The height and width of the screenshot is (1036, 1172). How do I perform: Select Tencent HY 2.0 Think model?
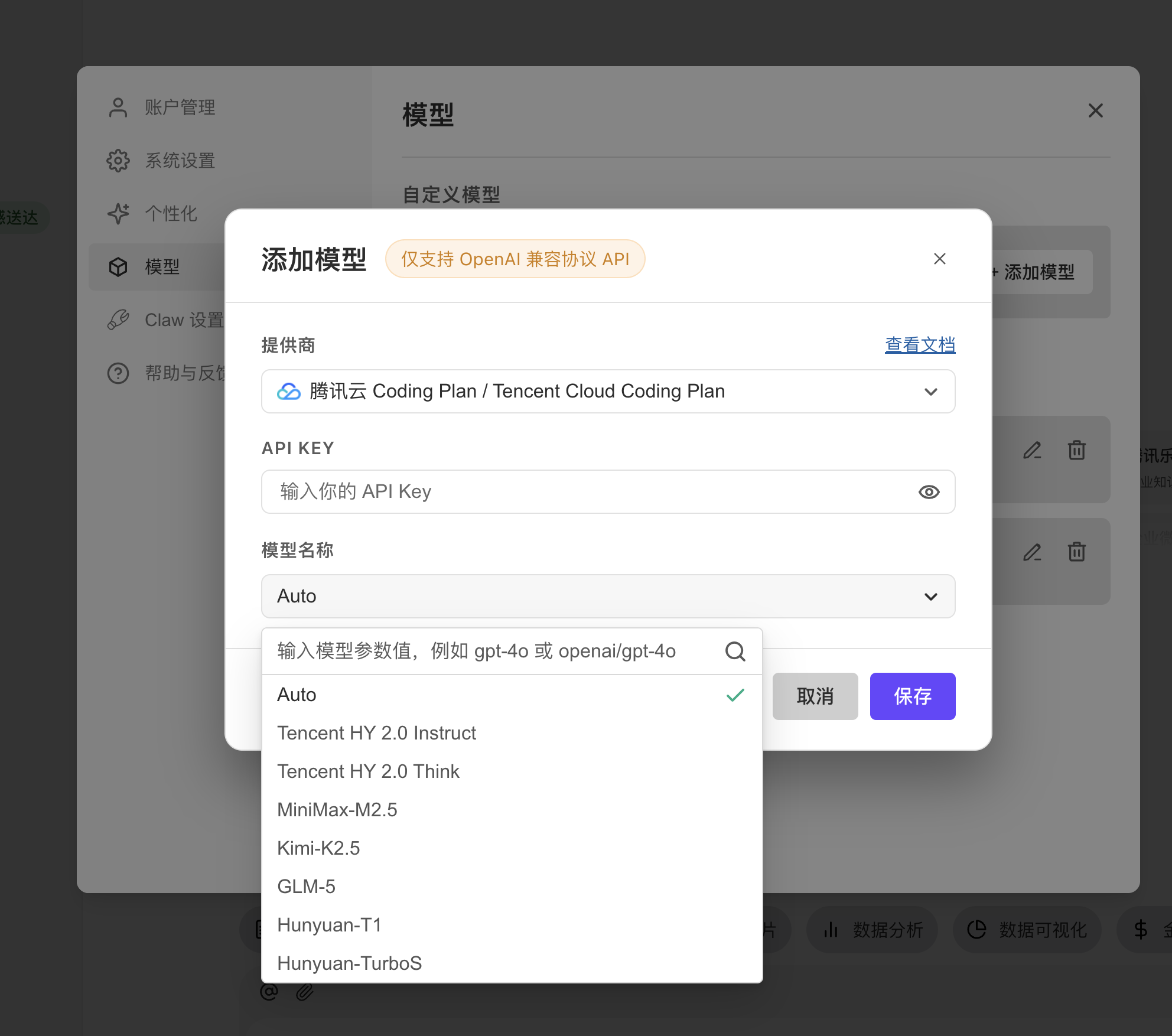click(368, 771)
